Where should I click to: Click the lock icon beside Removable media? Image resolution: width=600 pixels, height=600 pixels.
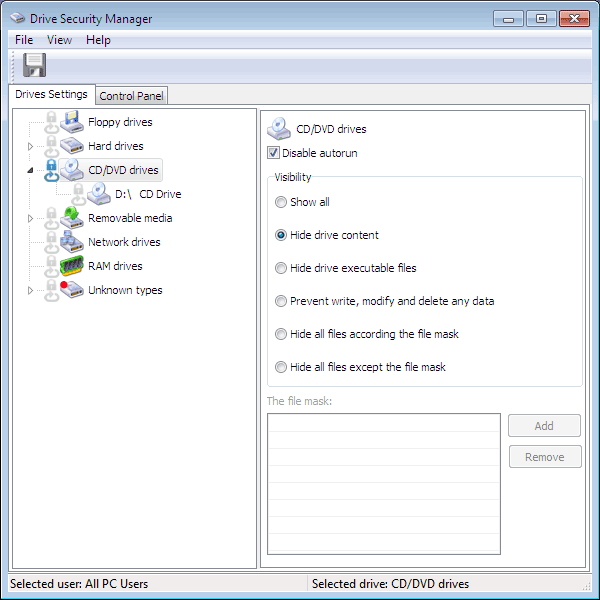tap(51, 218)
